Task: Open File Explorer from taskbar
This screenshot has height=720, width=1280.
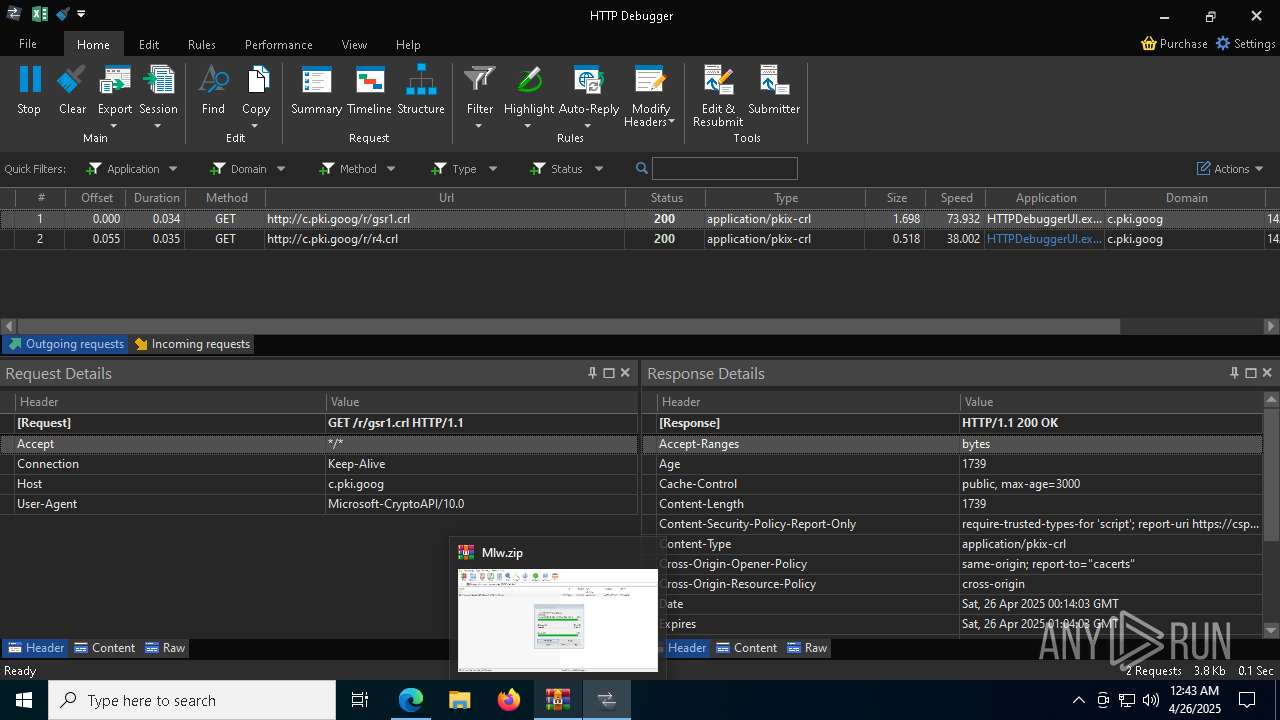Action: pyautogui.click(x=460, y=700)
